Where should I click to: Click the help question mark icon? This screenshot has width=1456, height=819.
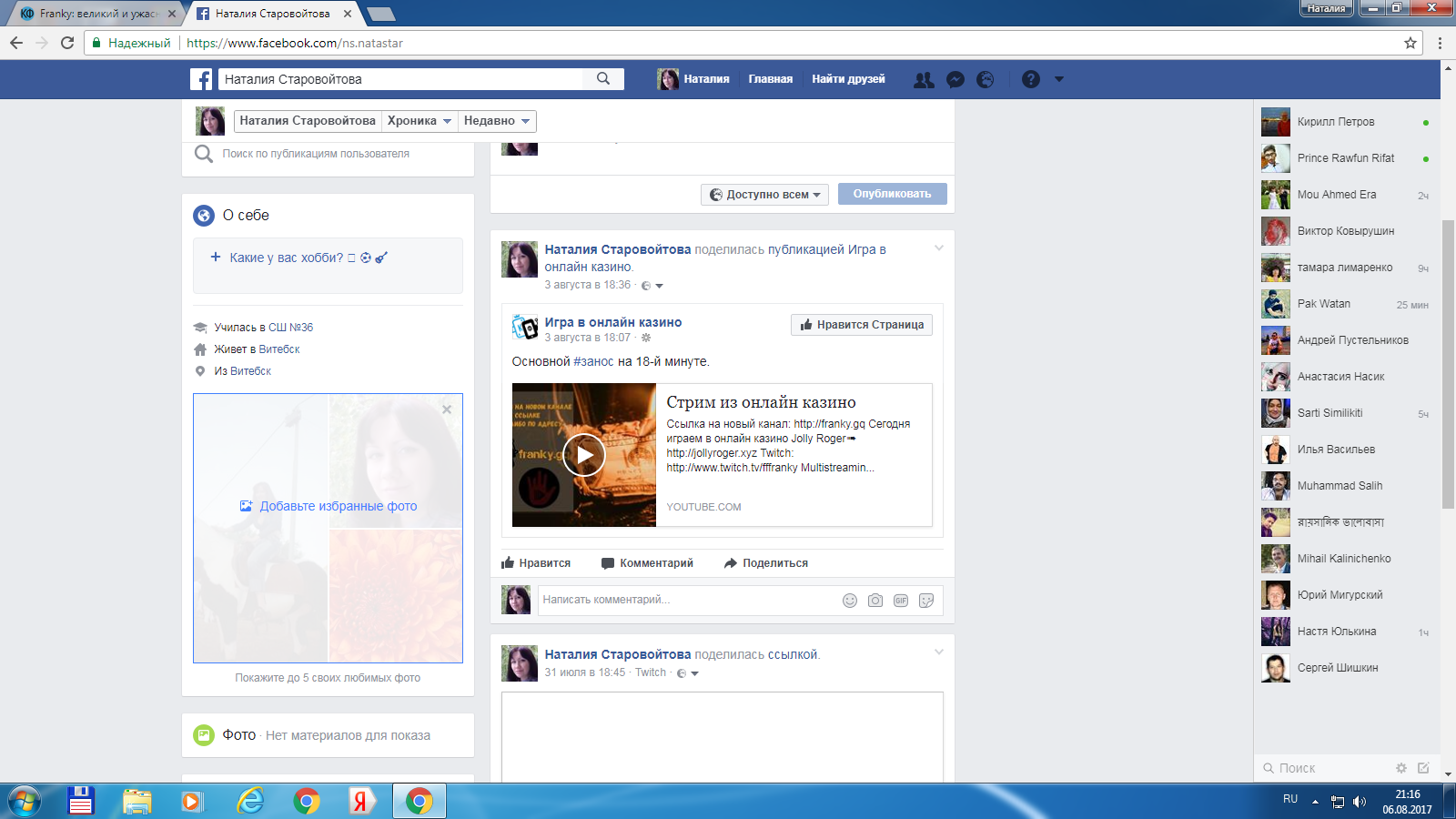coord(1030,80)
